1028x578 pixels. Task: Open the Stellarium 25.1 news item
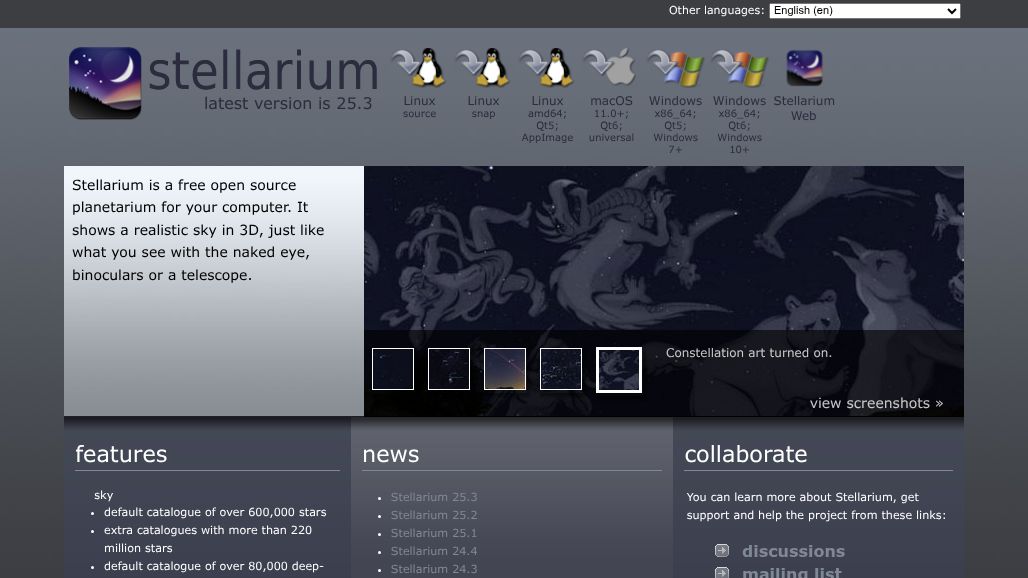point(434,533)
